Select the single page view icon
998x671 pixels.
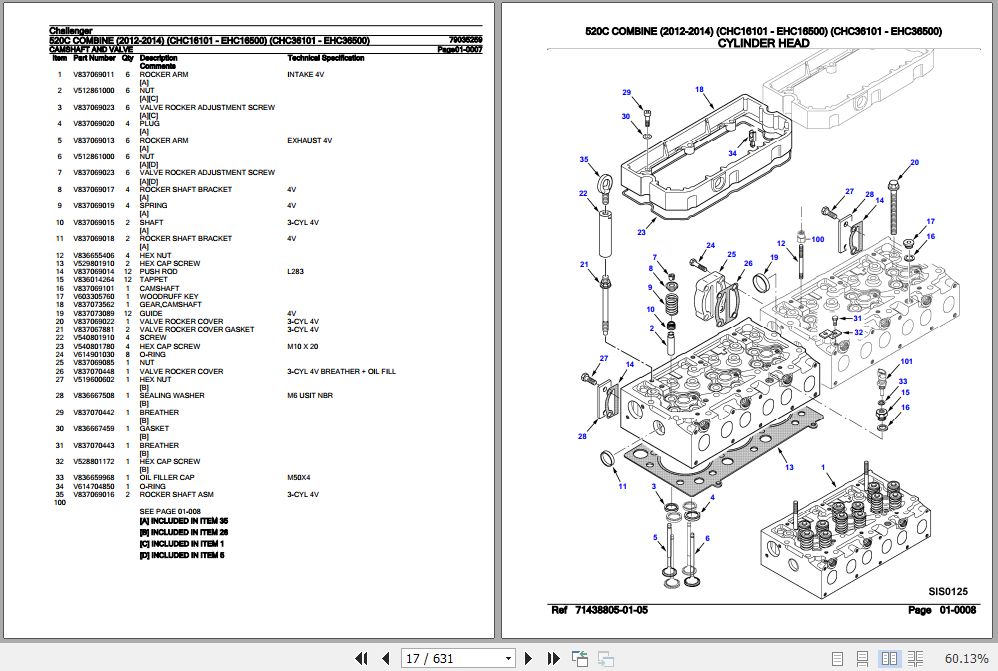tap(838, 658)
